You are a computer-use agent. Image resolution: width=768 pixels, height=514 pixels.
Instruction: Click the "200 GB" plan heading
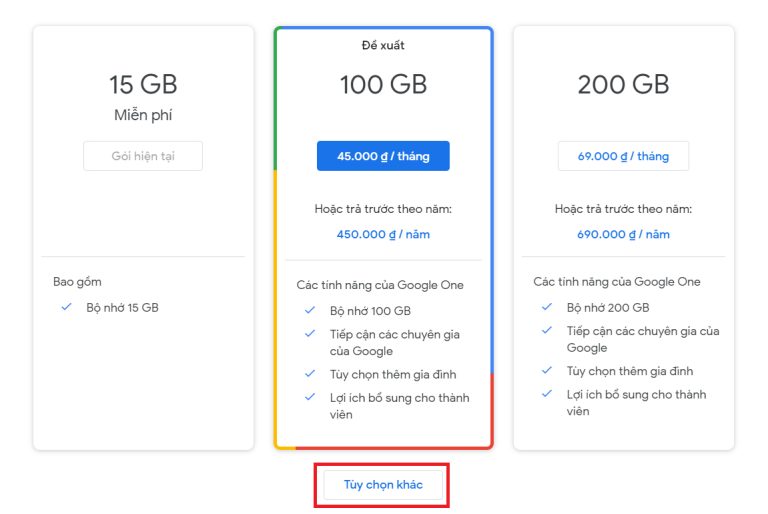tap(623, 85)
